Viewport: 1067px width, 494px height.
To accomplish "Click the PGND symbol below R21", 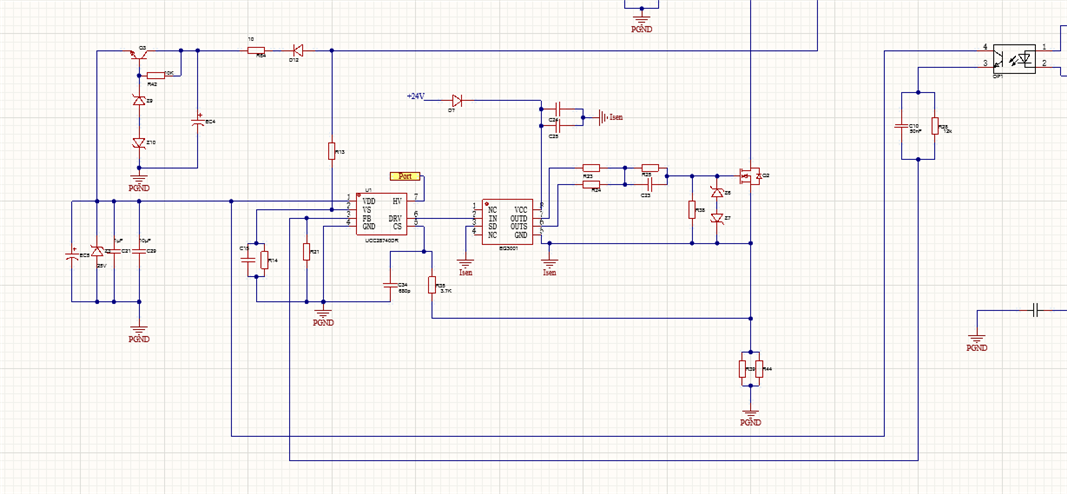I will pos(323,318).
